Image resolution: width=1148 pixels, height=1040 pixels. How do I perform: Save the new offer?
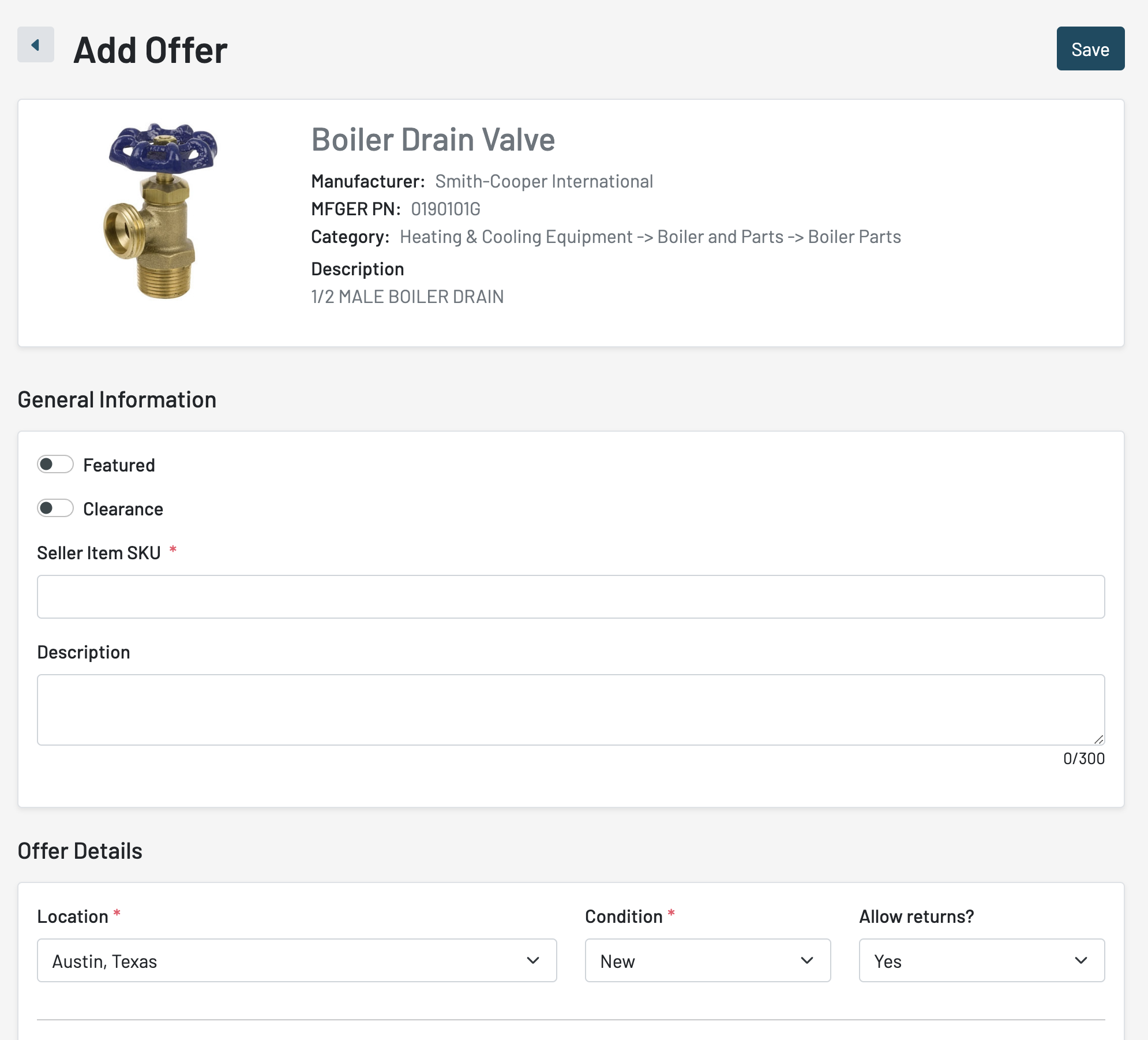(1090, 49)
